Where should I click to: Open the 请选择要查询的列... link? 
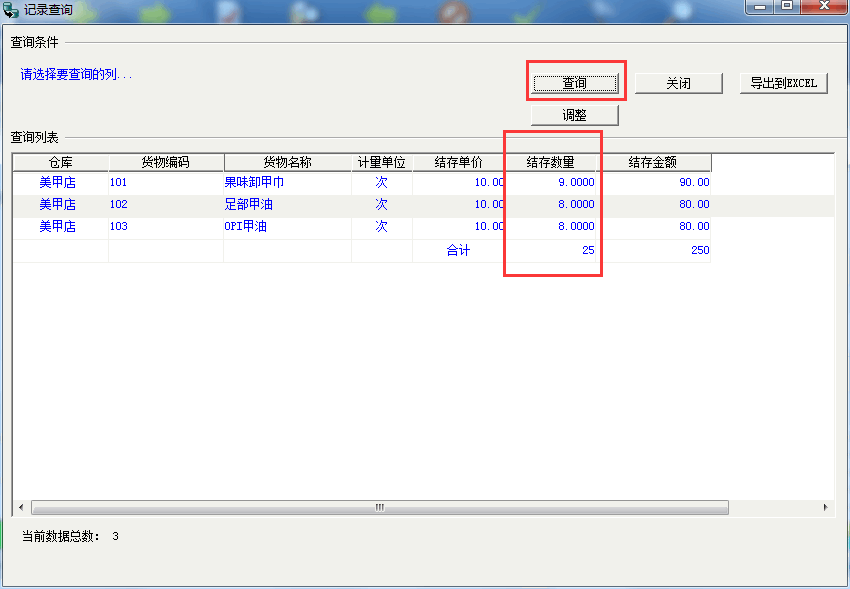coord(76,74)
